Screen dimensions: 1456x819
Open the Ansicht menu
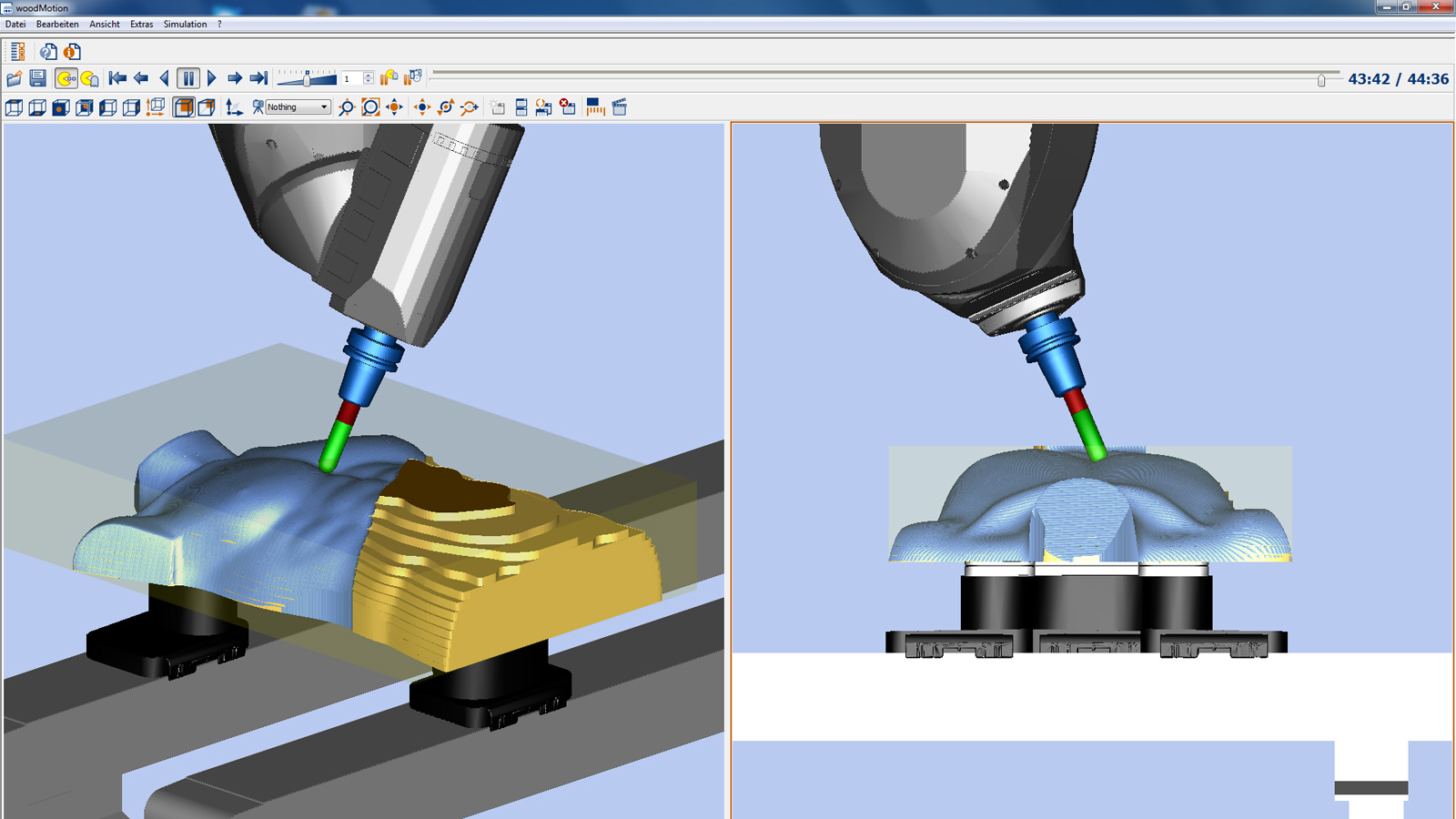[x=105, y=25]
